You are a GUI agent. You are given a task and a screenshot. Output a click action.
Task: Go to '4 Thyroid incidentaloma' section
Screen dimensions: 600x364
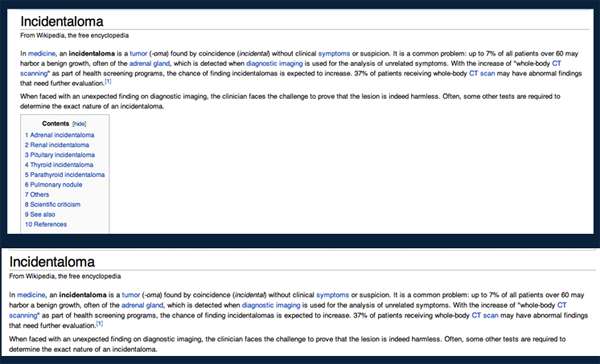[x=59, y=165]
